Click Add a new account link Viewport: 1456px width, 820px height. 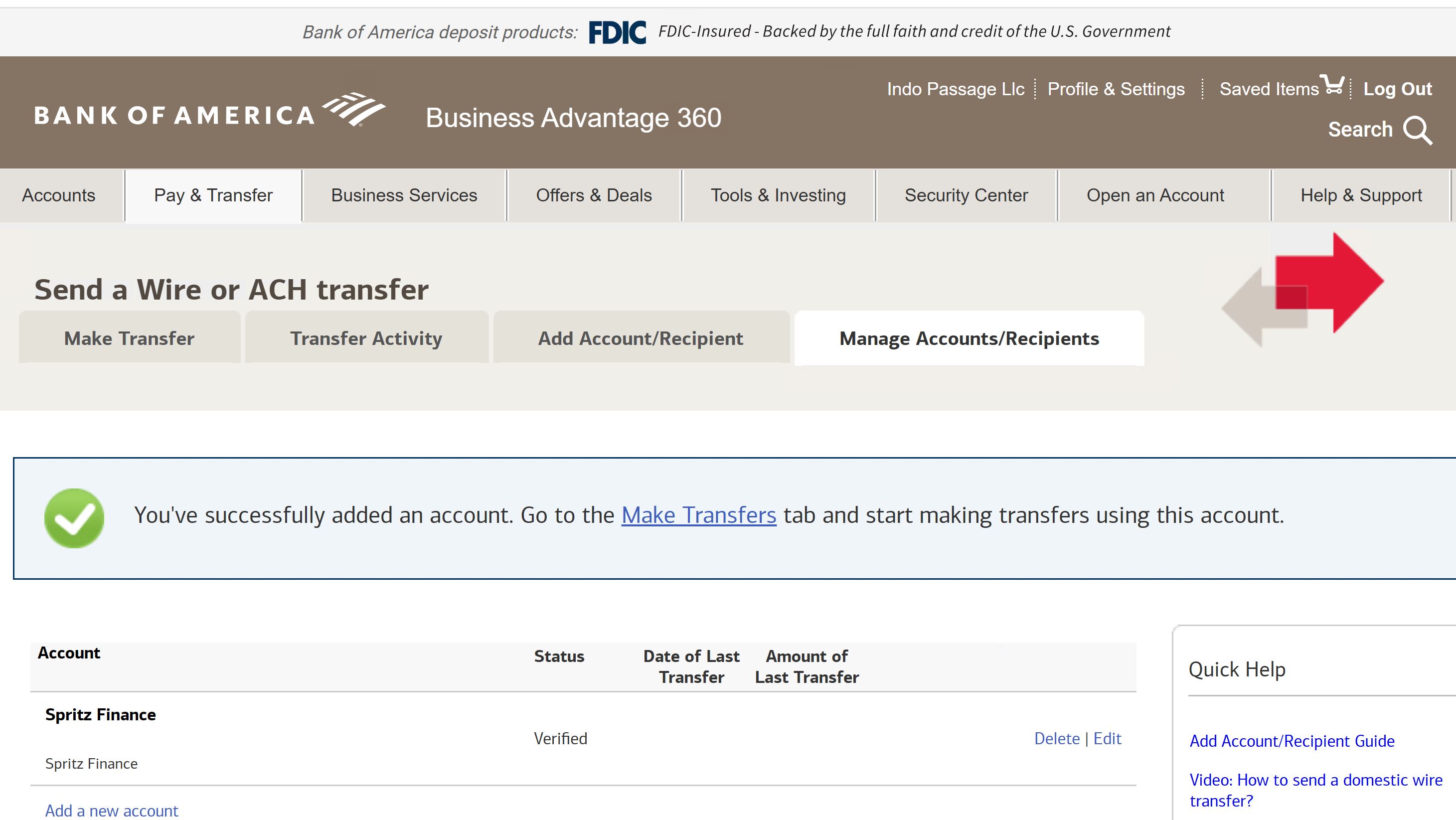click(x=112, y=811)
